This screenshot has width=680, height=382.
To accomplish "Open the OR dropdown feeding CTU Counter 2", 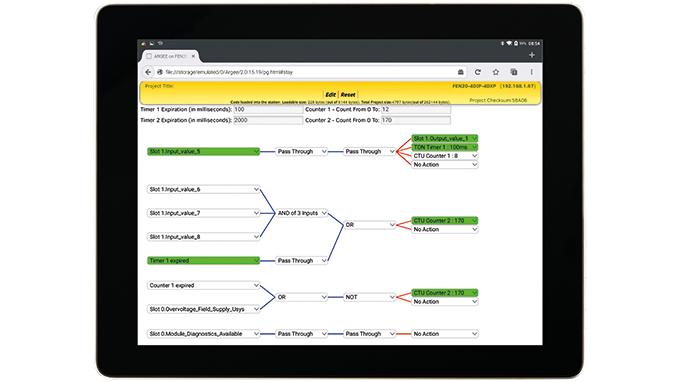I will pos(369,225).
